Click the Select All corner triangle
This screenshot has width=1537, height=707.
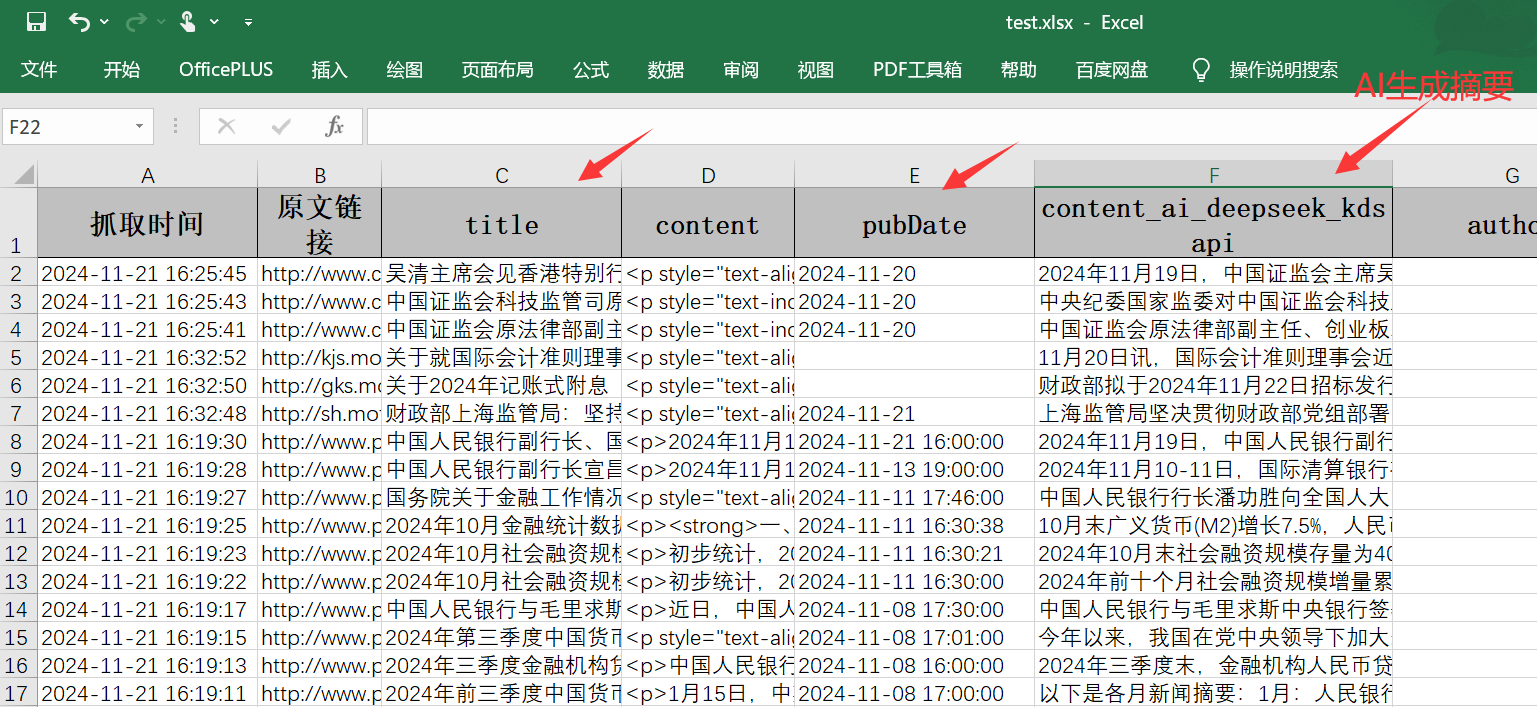(x=23, y=175)
